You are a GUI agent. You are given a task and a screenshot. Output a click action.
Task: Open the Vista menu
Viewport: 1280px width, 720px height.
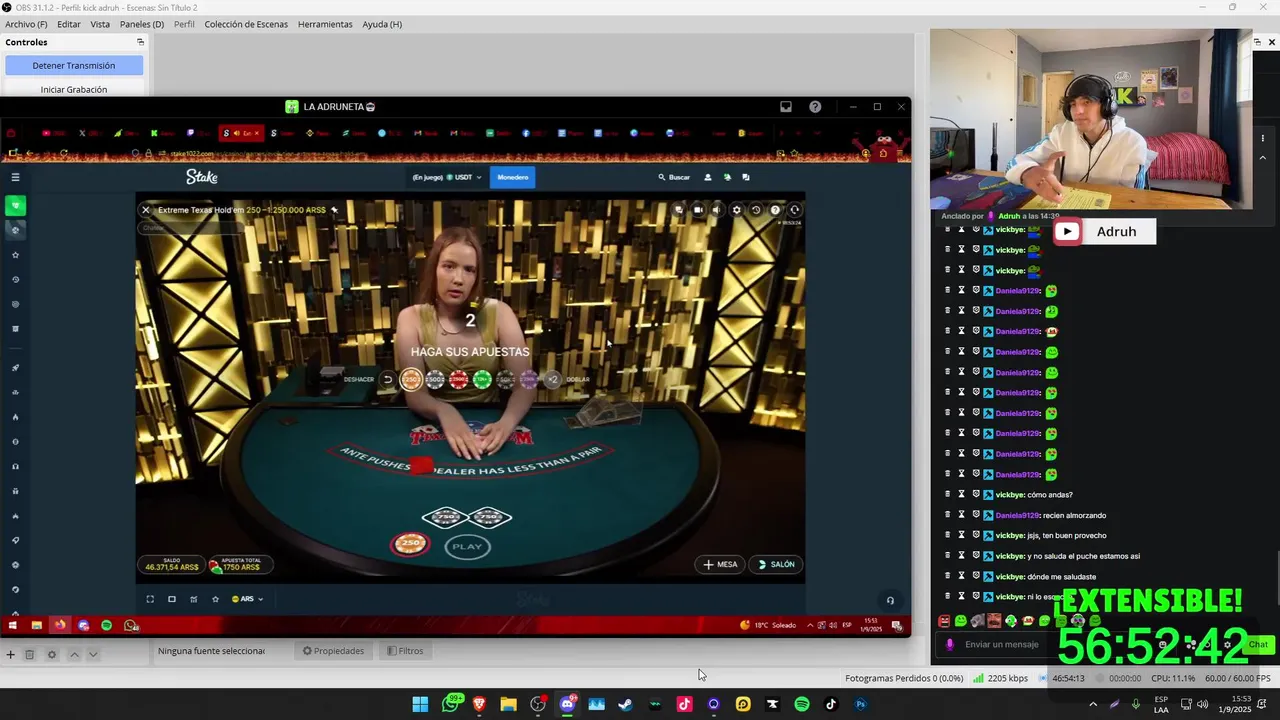(x=100, y=24)
